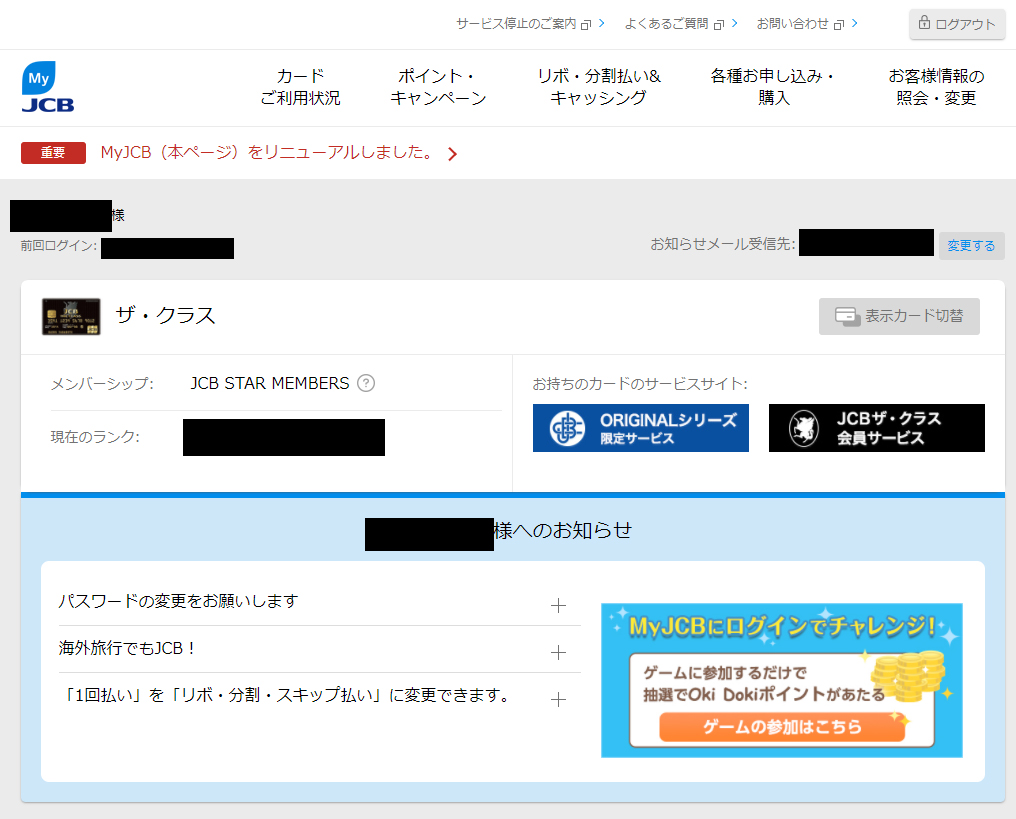The width and height of the screenshot is (1016, 819).
Task: Open the お客様情報の照会・変更 menu
Action: (x=936, y=87)
